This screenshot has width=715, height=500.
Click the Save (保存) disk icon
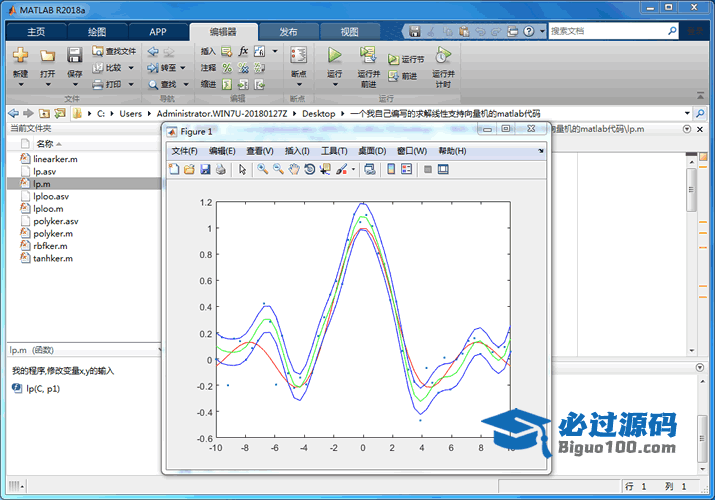pos(74,55)
